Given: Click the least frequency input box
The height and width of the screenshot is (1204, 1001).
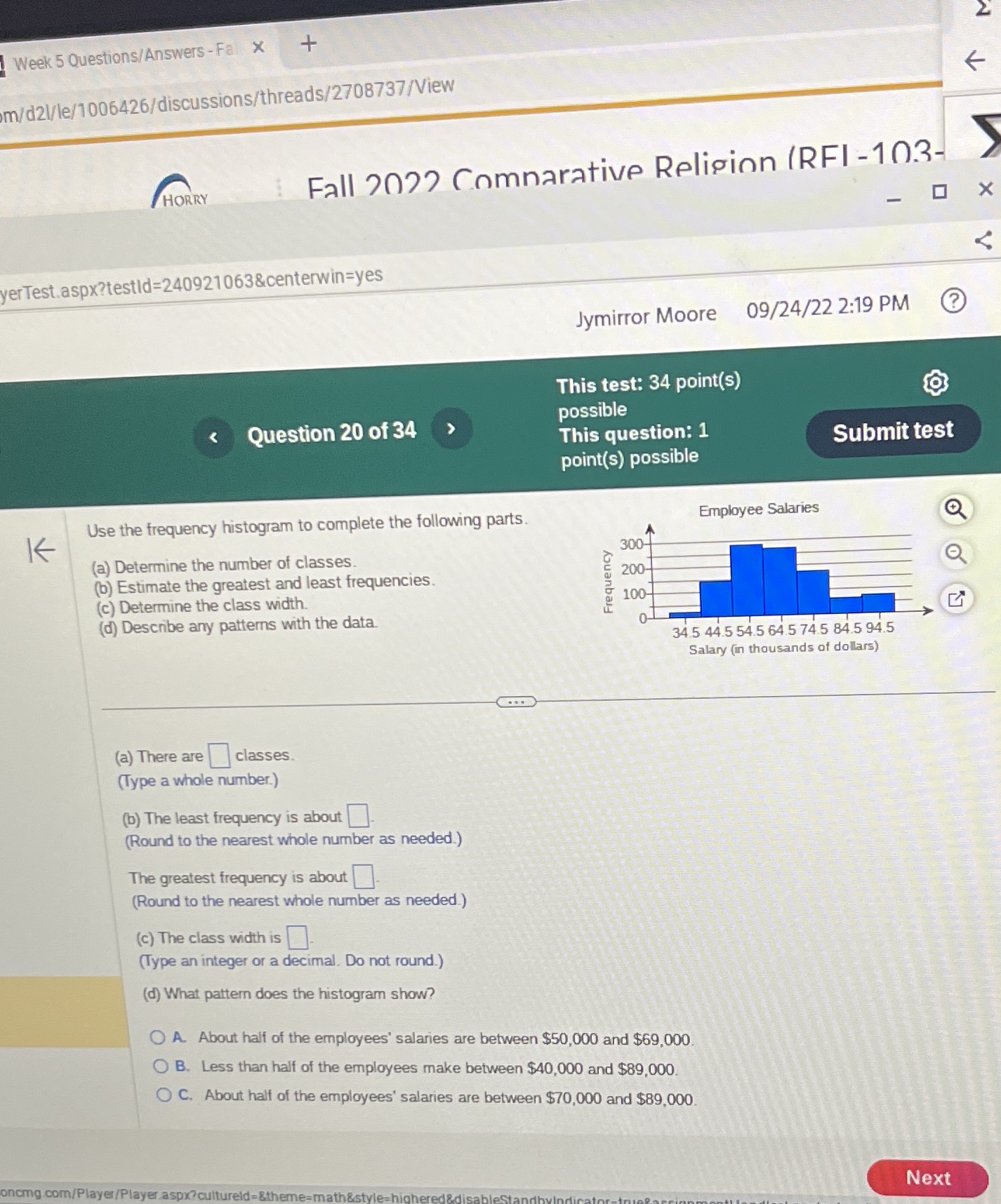Looking at the screenshot, I should [358, 816].
